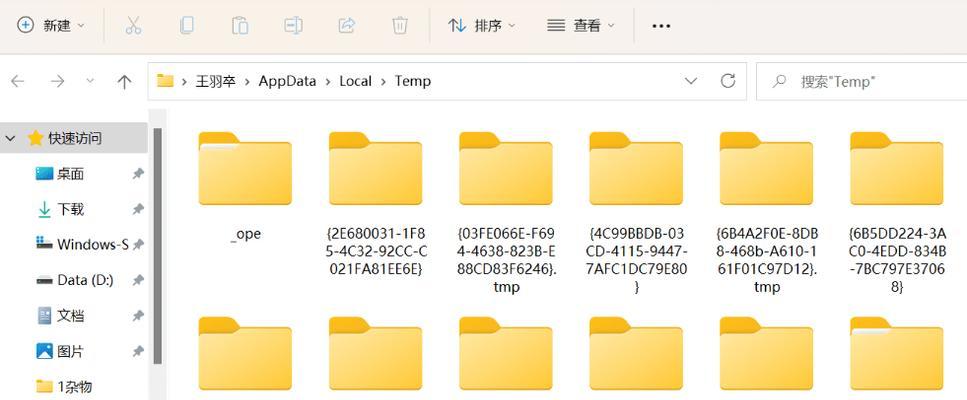Open the three-dot more options menu
This screenshot has height=400, width=967.
(x=661, y=26)
